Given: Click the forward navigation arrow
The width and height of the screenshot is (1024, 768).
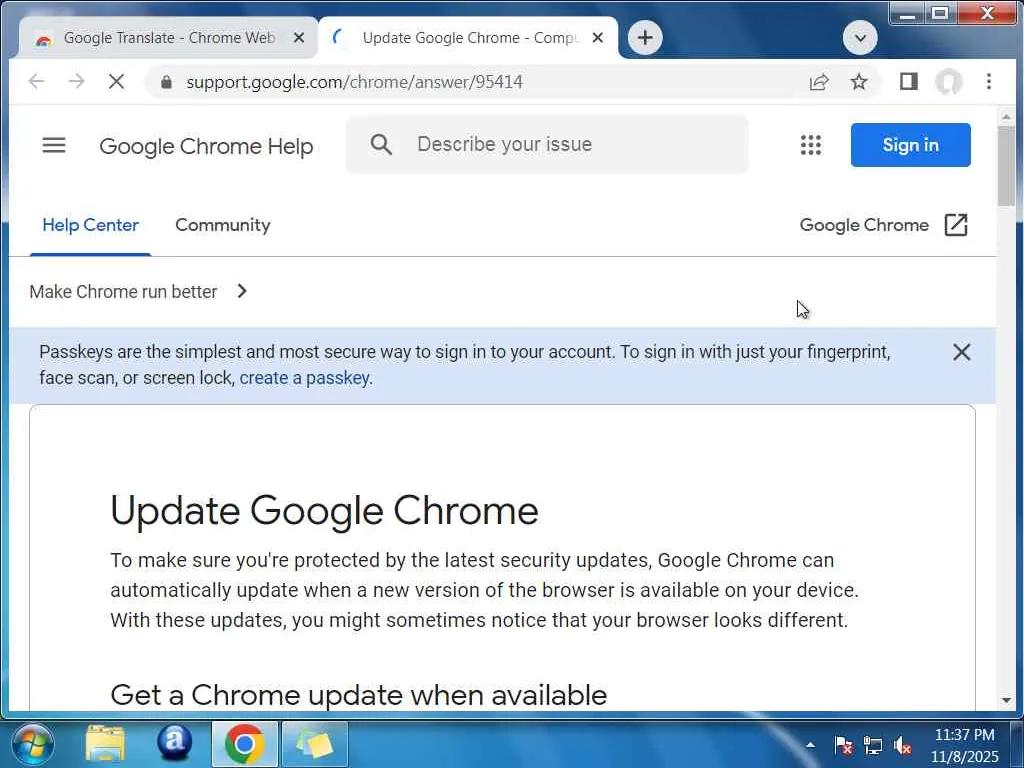Looking at the screenshot, I should coord(76,82).
